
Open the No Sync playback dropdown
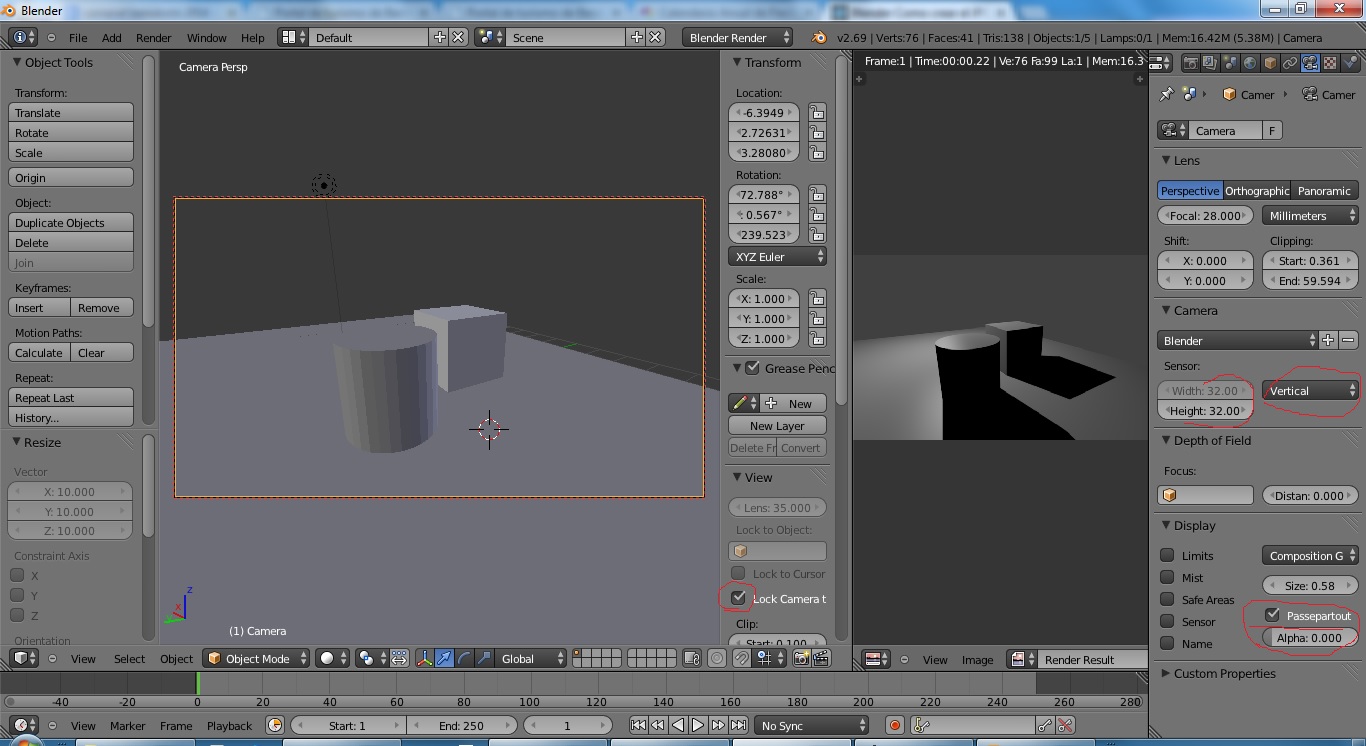[x=812, y=725]
